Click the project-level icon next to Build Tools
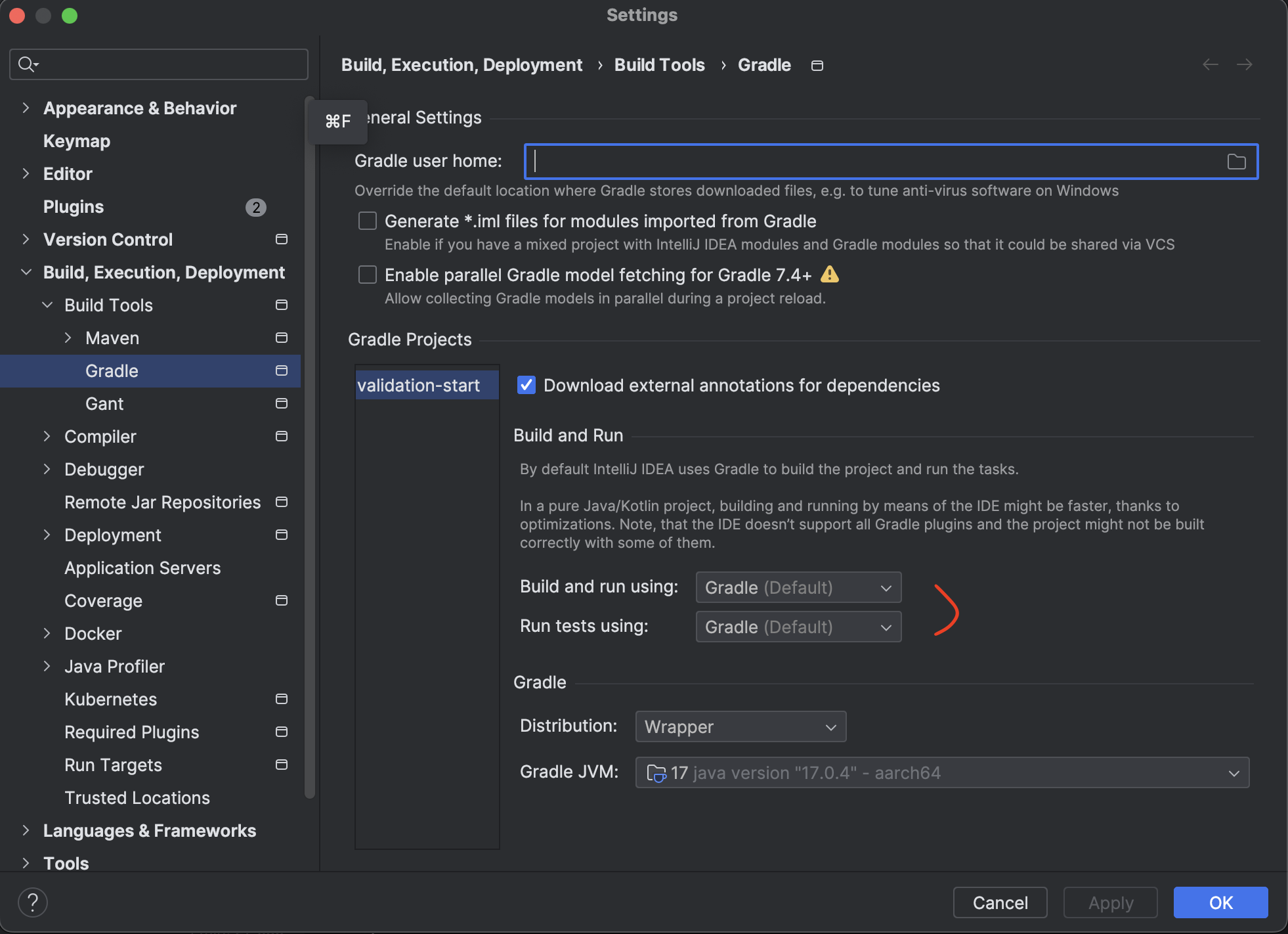 [x=282, y=305]
